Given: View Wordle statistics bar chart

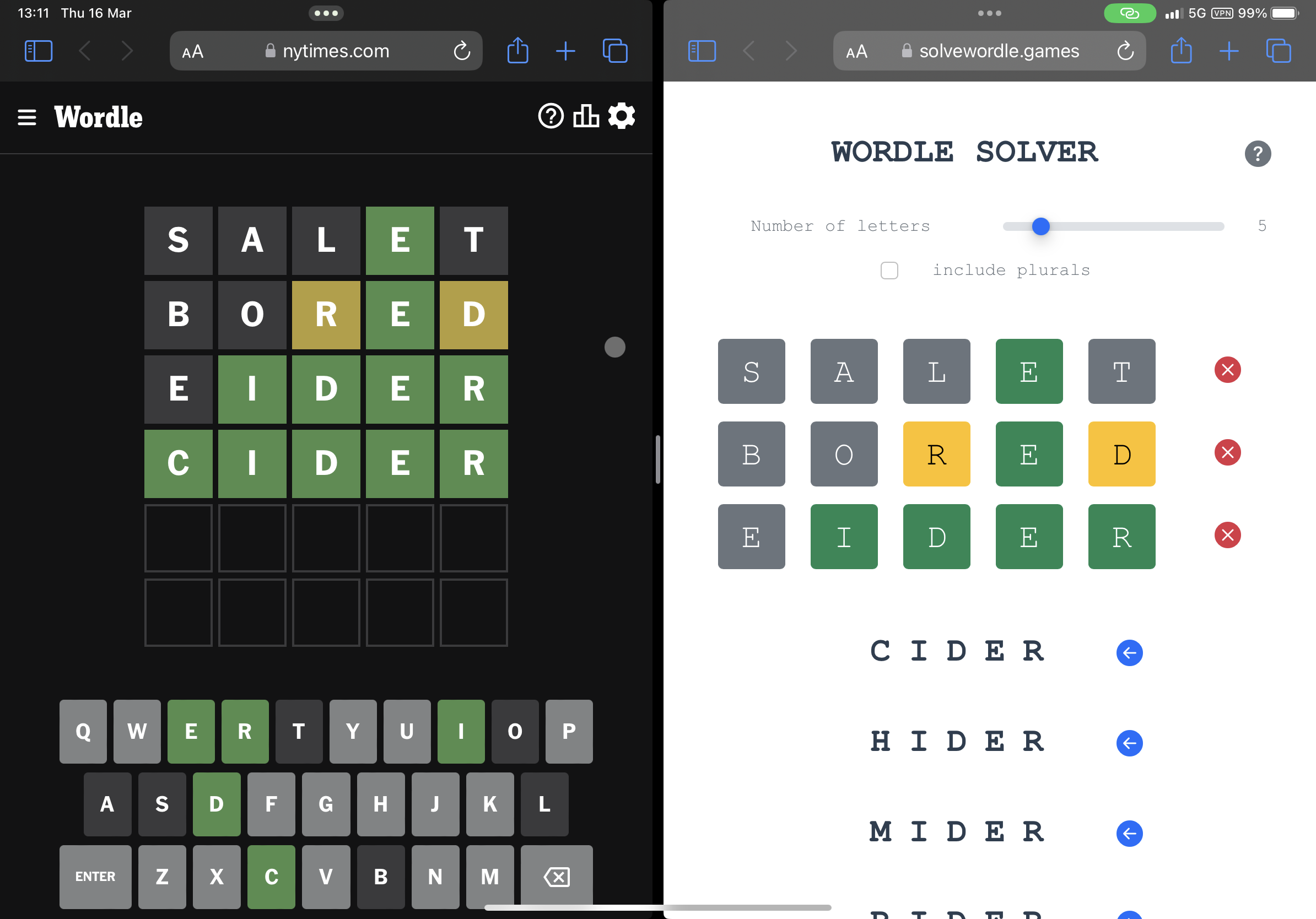Looking at the screenshot, I should pyautogui.click(x=585, y=116).
